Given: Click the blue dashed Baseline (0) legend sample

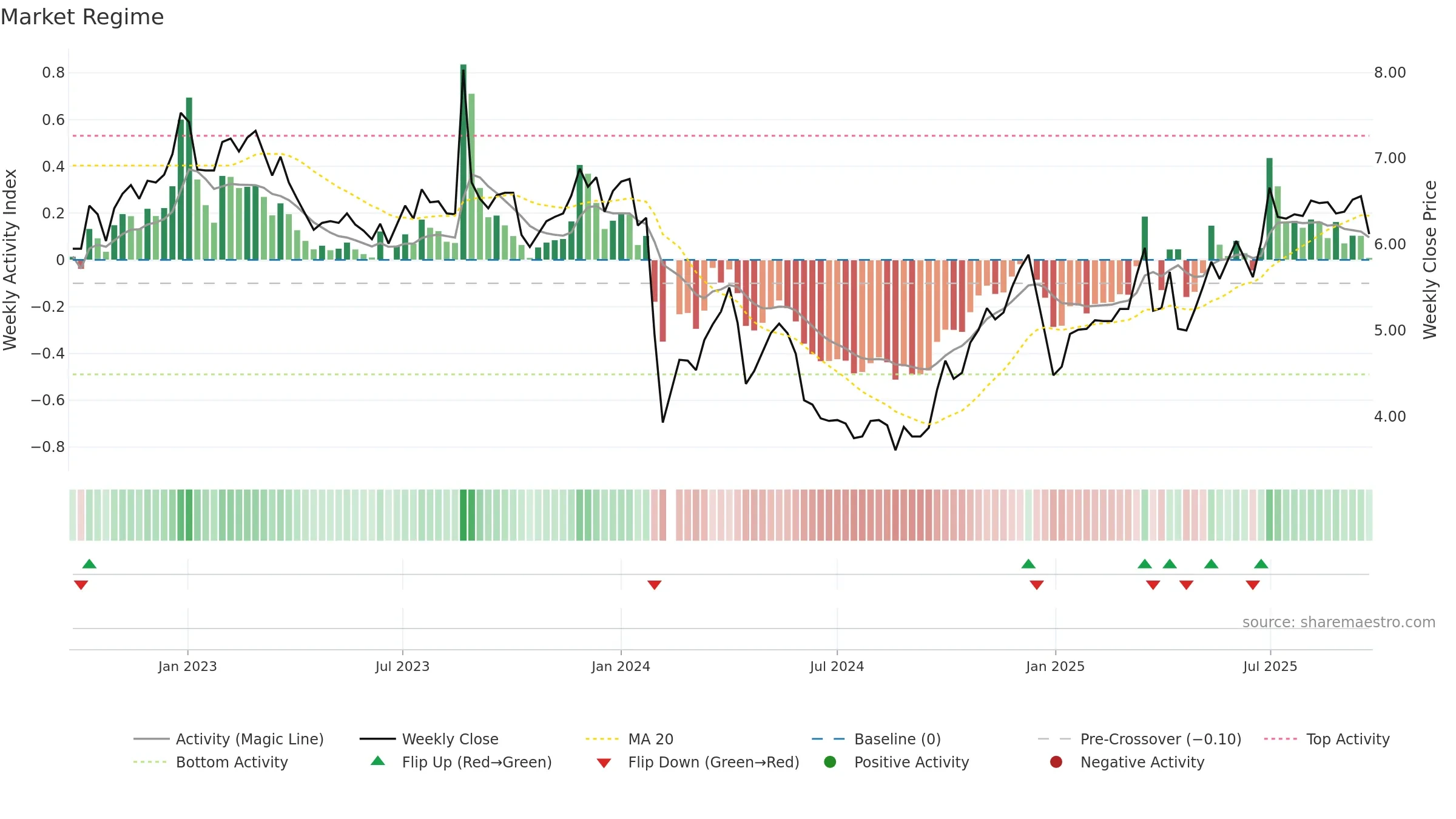Looking at the screenshot, I should pyautogui.click(x=829, y=739).
